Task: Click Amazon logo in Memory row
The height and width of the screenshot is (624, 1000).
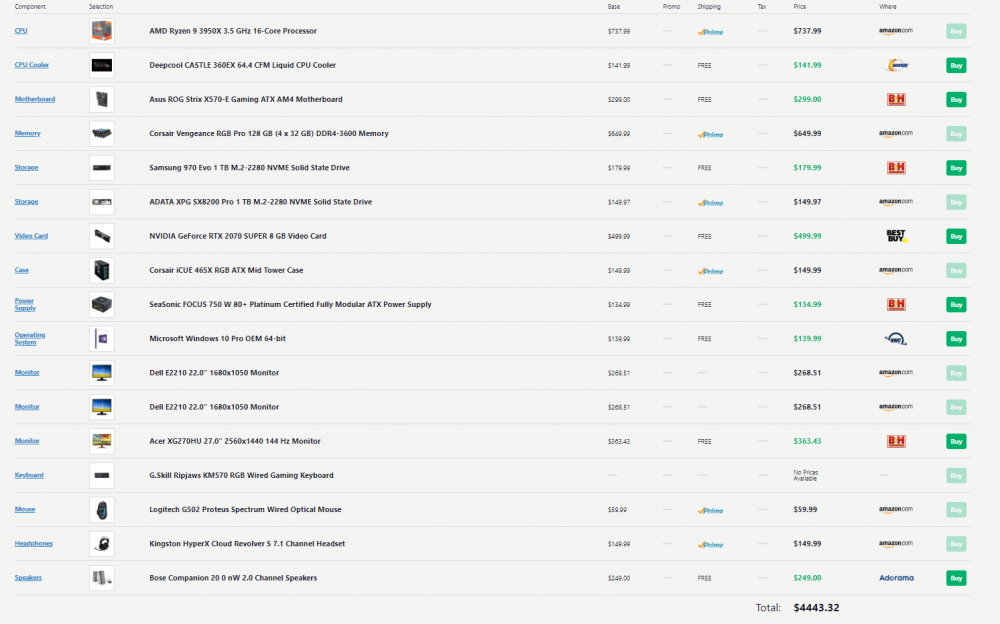Action: pos(895,133)
